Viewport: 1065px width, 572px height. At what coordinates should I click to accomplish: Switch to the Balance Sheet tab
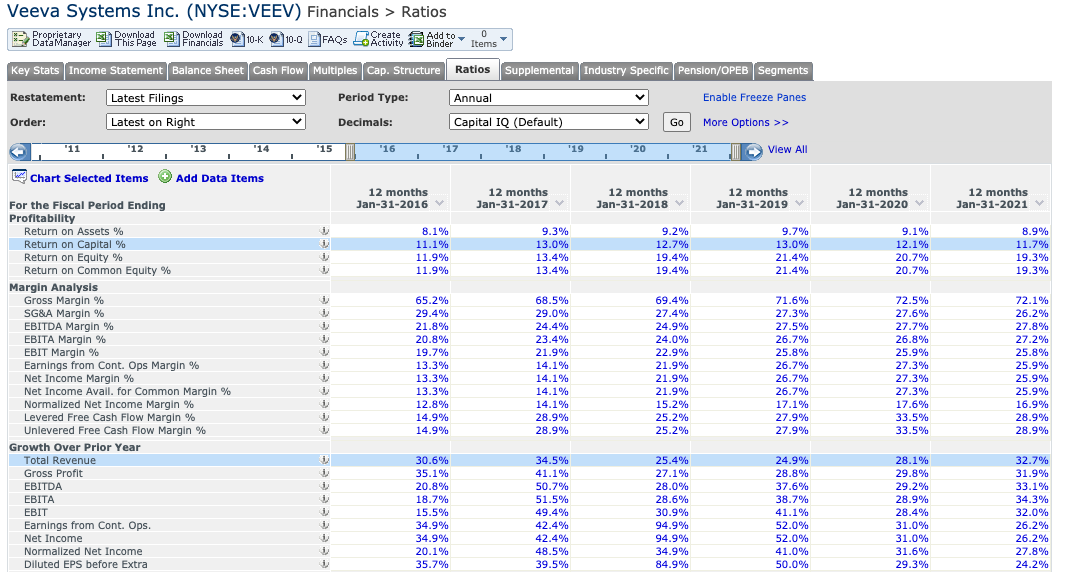[x=208, y=71]
